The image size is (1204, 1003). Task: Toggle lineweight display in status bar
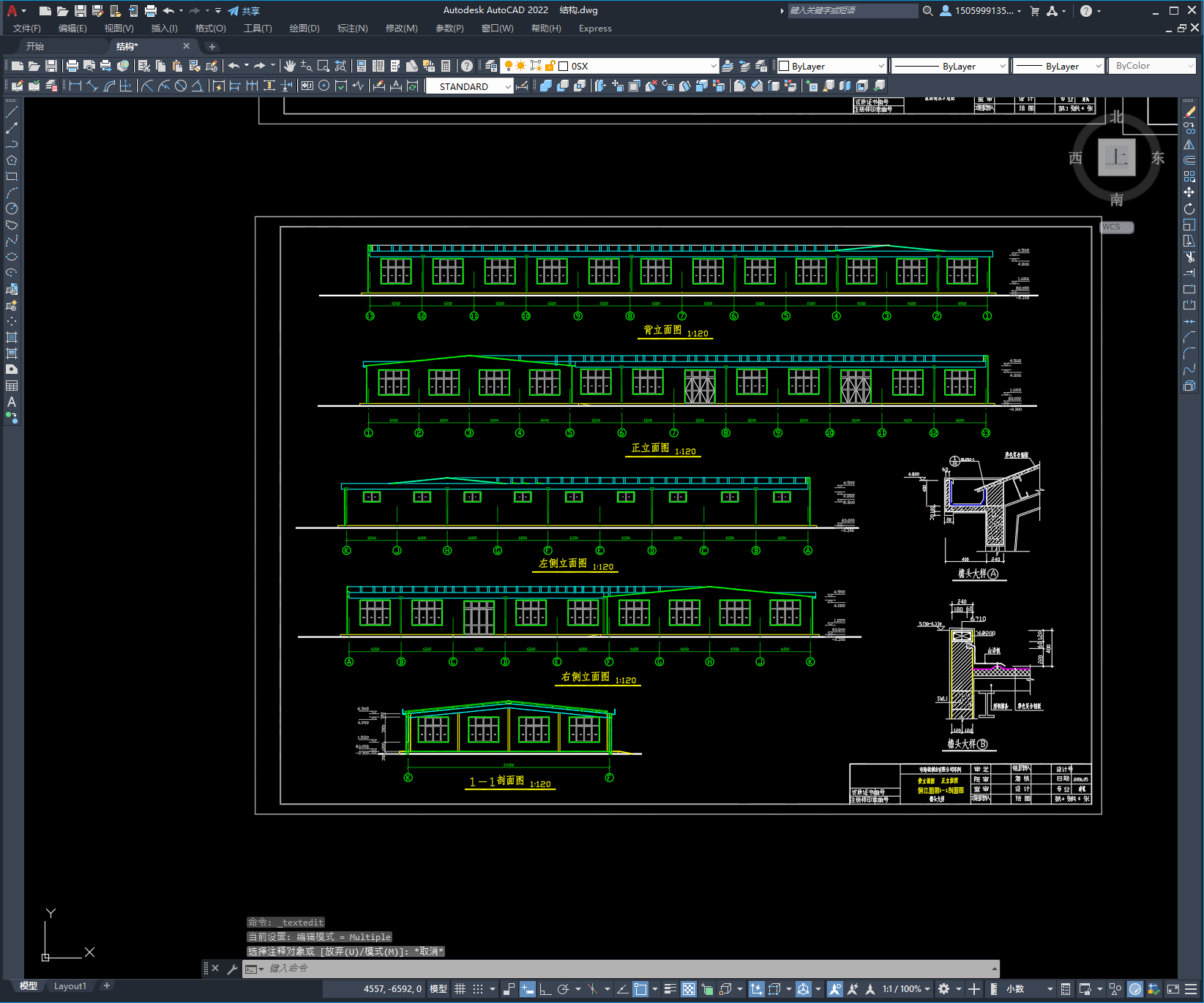[x=670, y=989]
